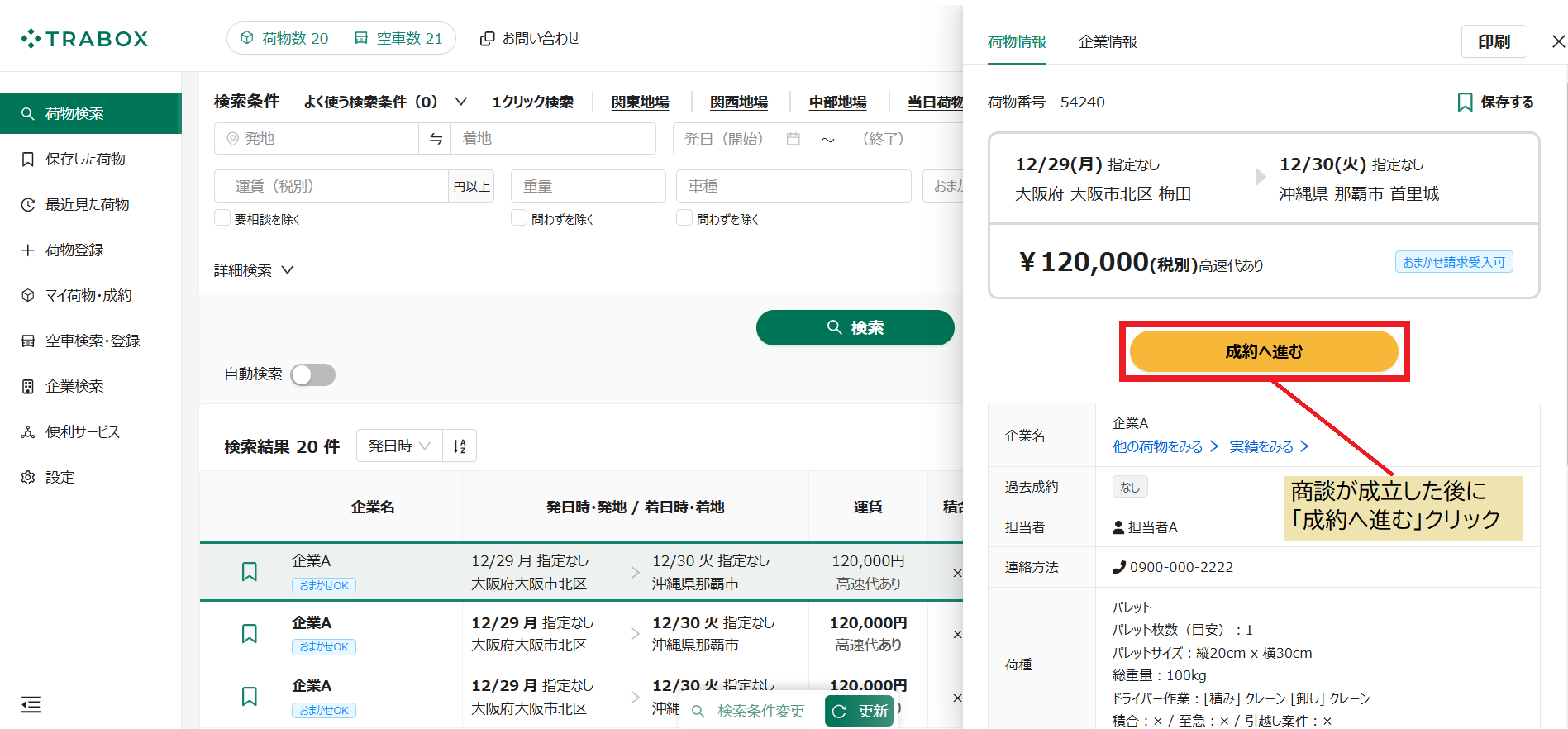Viewport: 1568px width, 729px height.
Task: Click the 企業検索 building icon
Action: (x=28, y=386)
